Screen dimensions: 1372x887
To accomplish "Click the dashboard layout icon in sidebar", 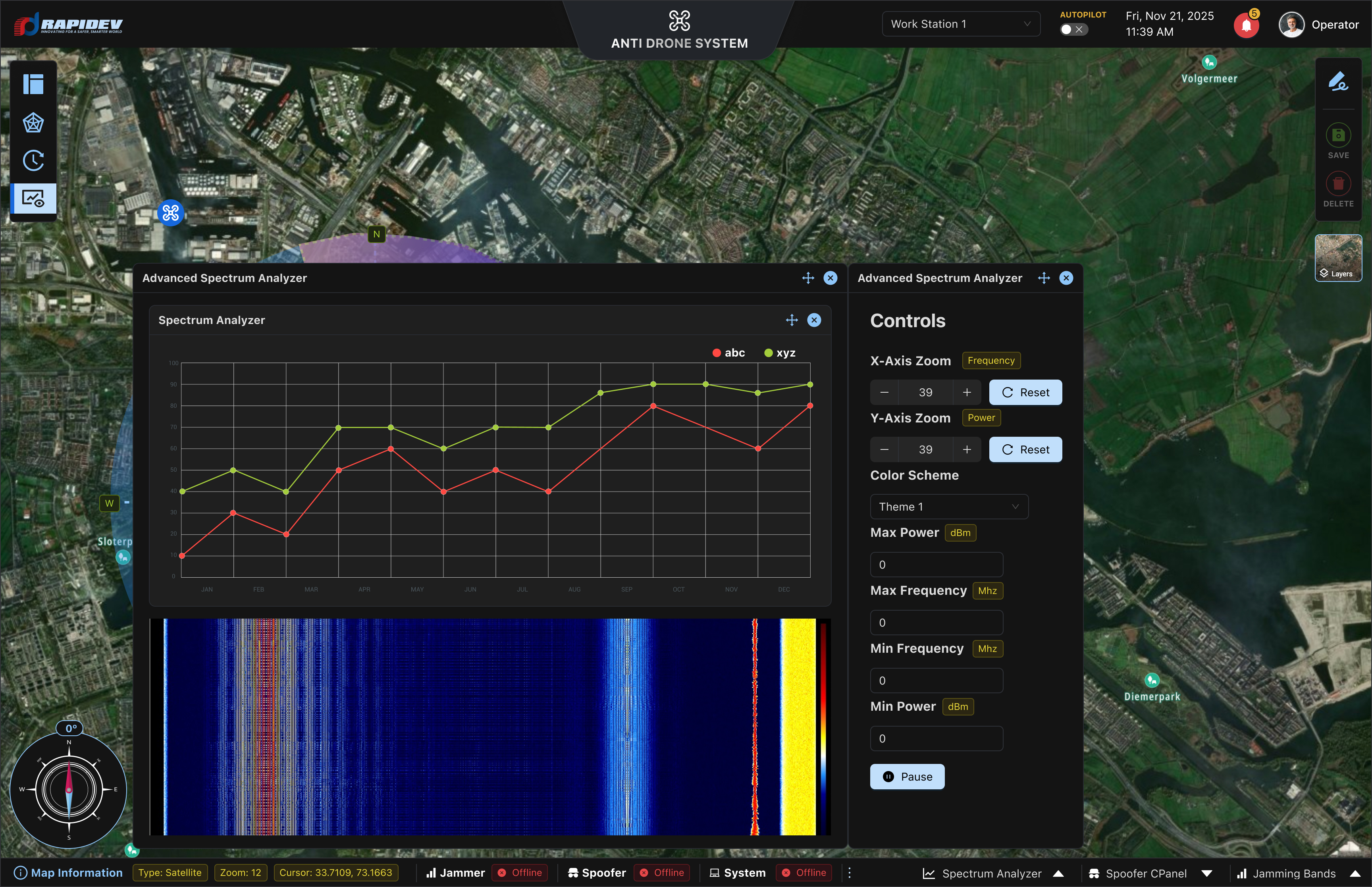I will tap(33, 84).
